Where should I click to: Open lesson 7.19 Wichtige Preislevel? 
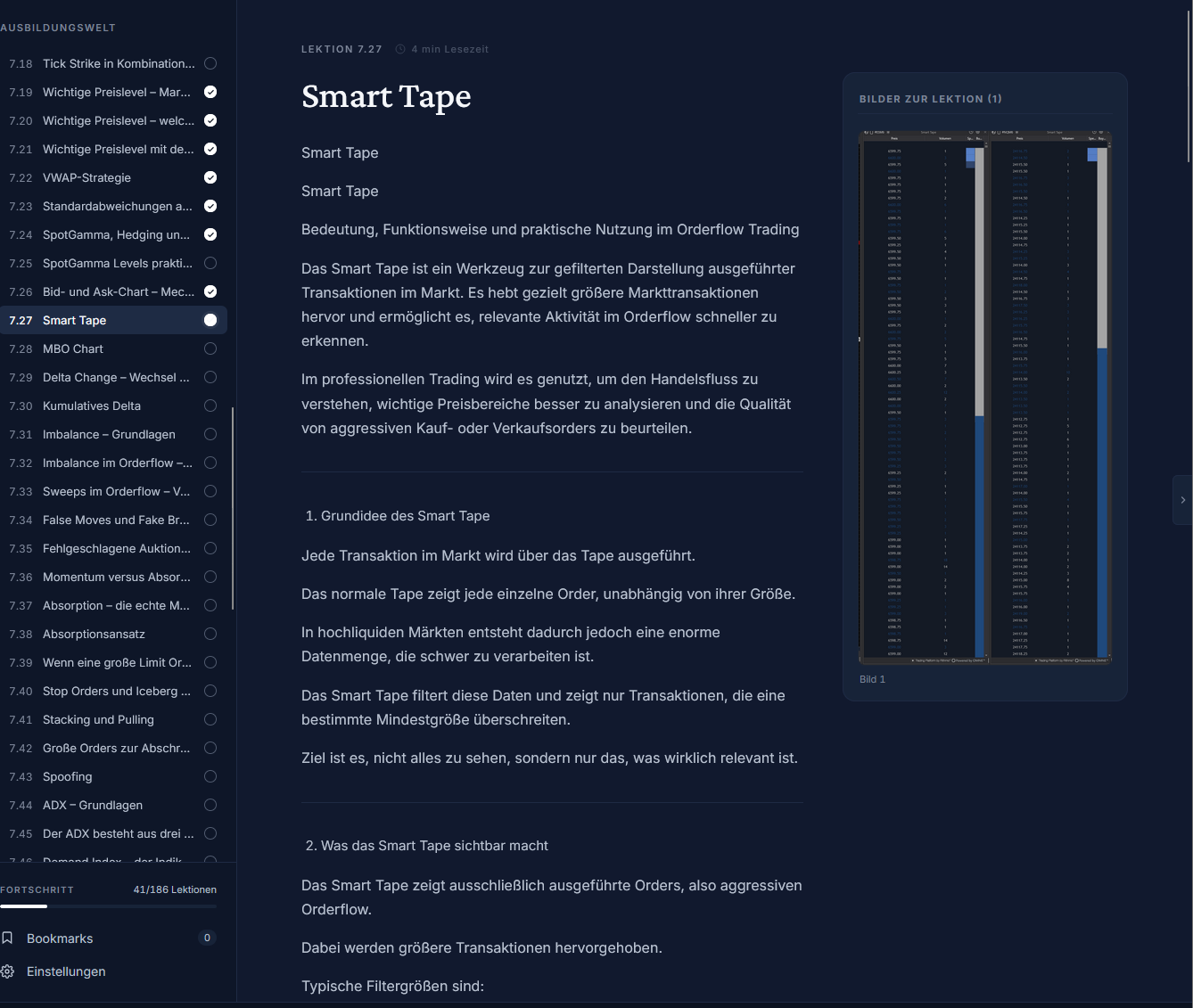coord(113,92)
